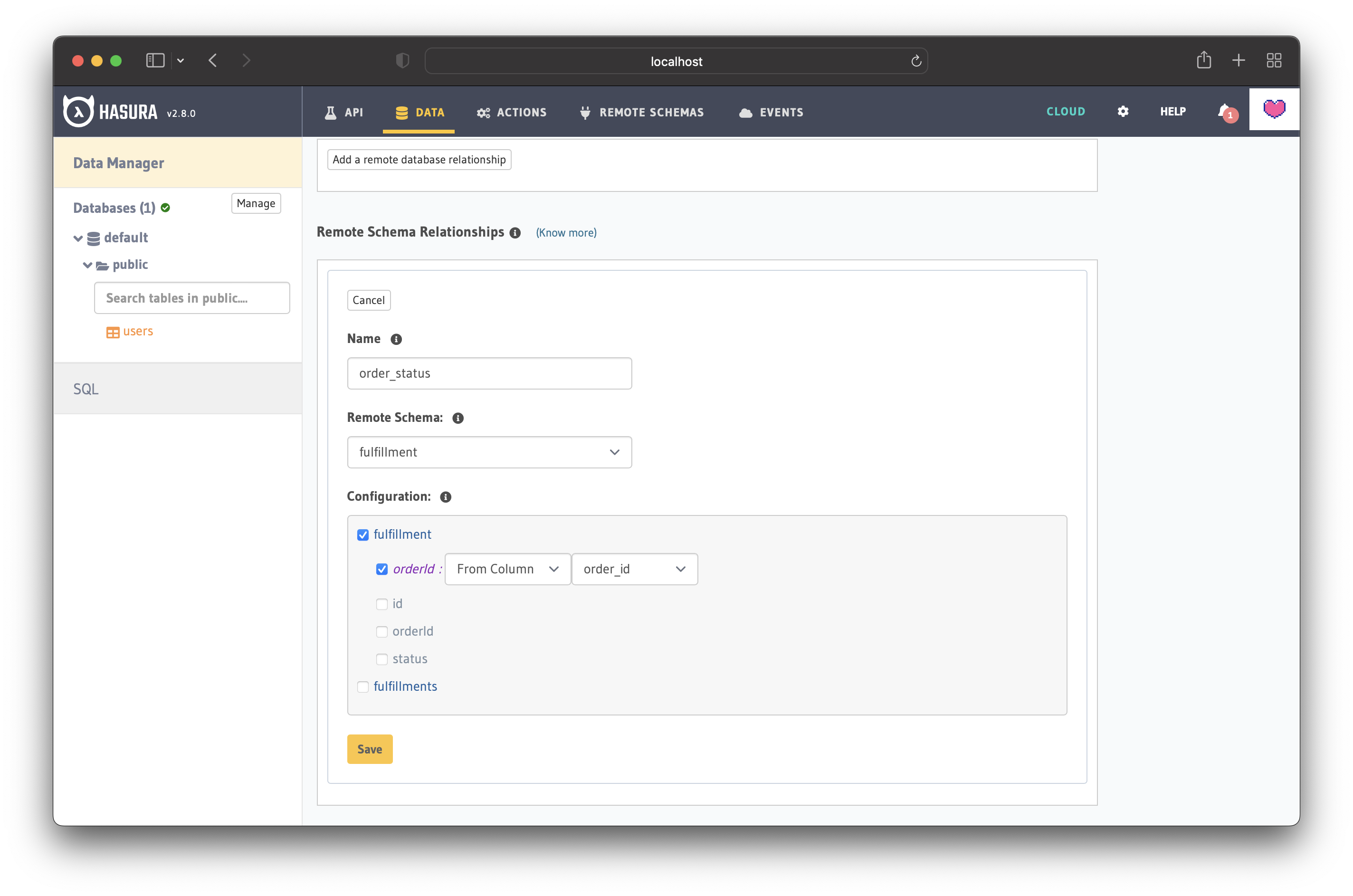Screen dimensions: 1353x896
Task: Open the SQL section
Action: tap(86, 389)
